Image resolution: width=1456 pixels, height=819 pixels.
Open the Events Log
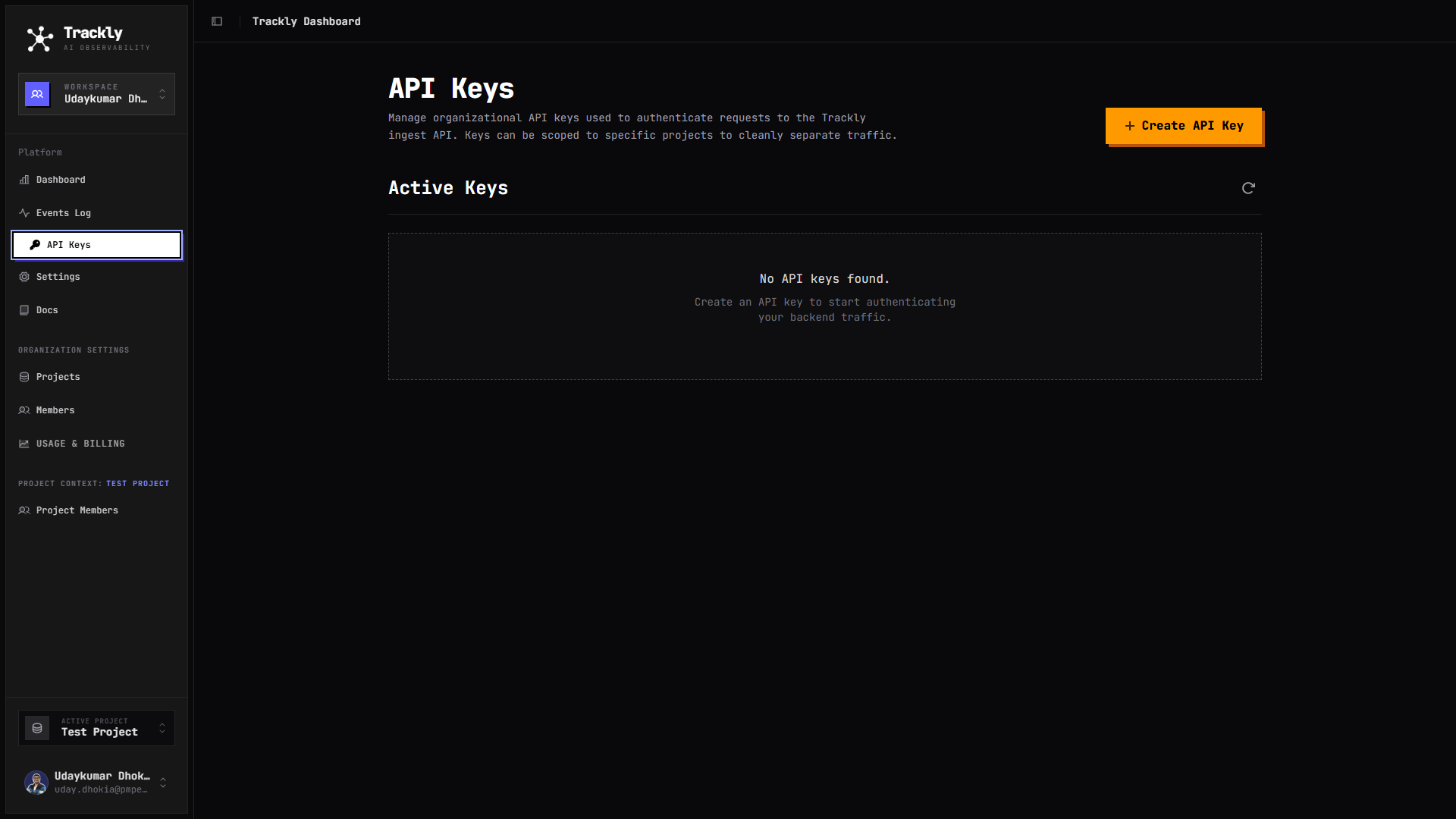[x=64, y=213]
